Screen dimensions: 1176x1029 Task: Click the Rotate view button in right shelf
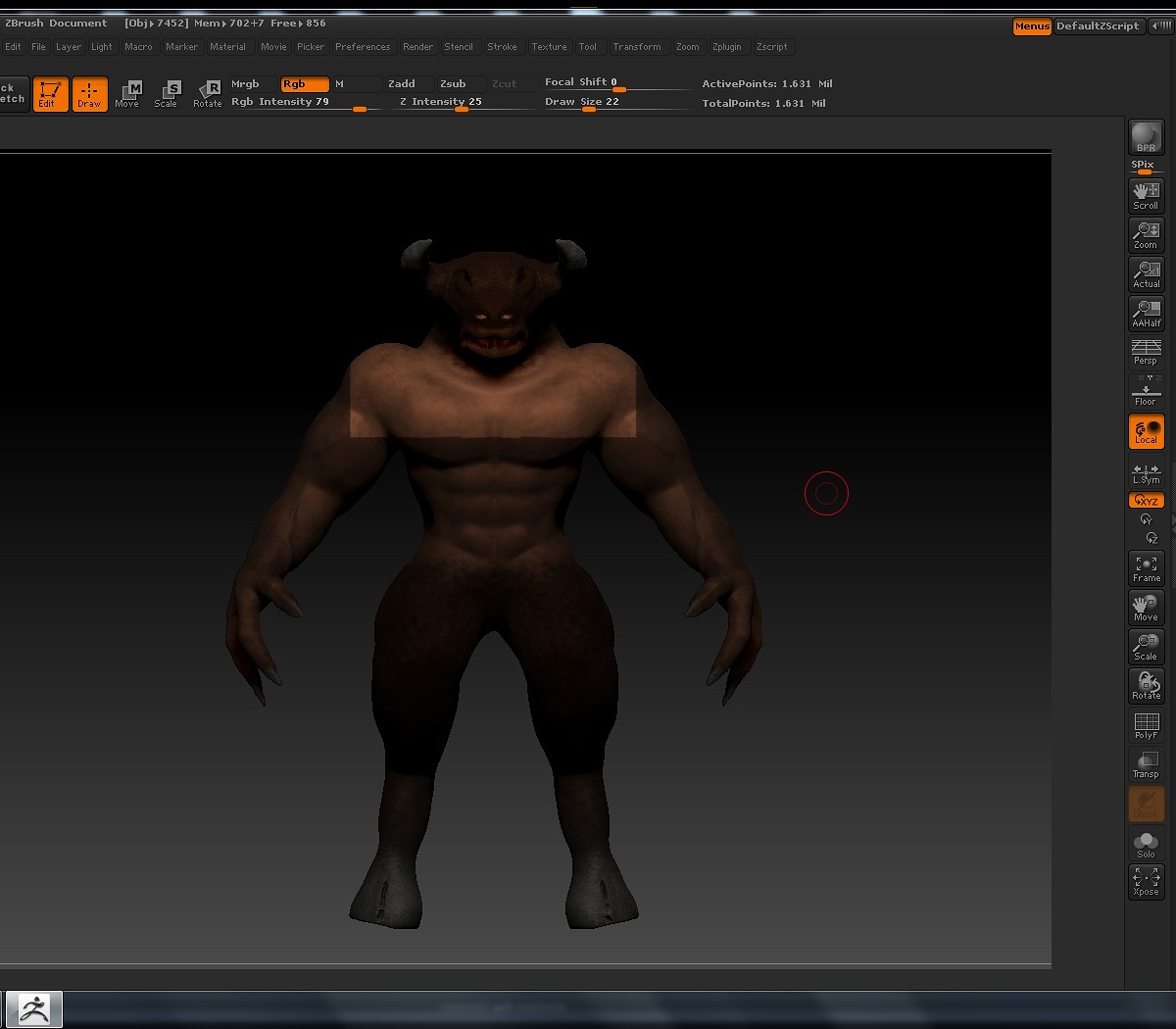(1146, 686)
